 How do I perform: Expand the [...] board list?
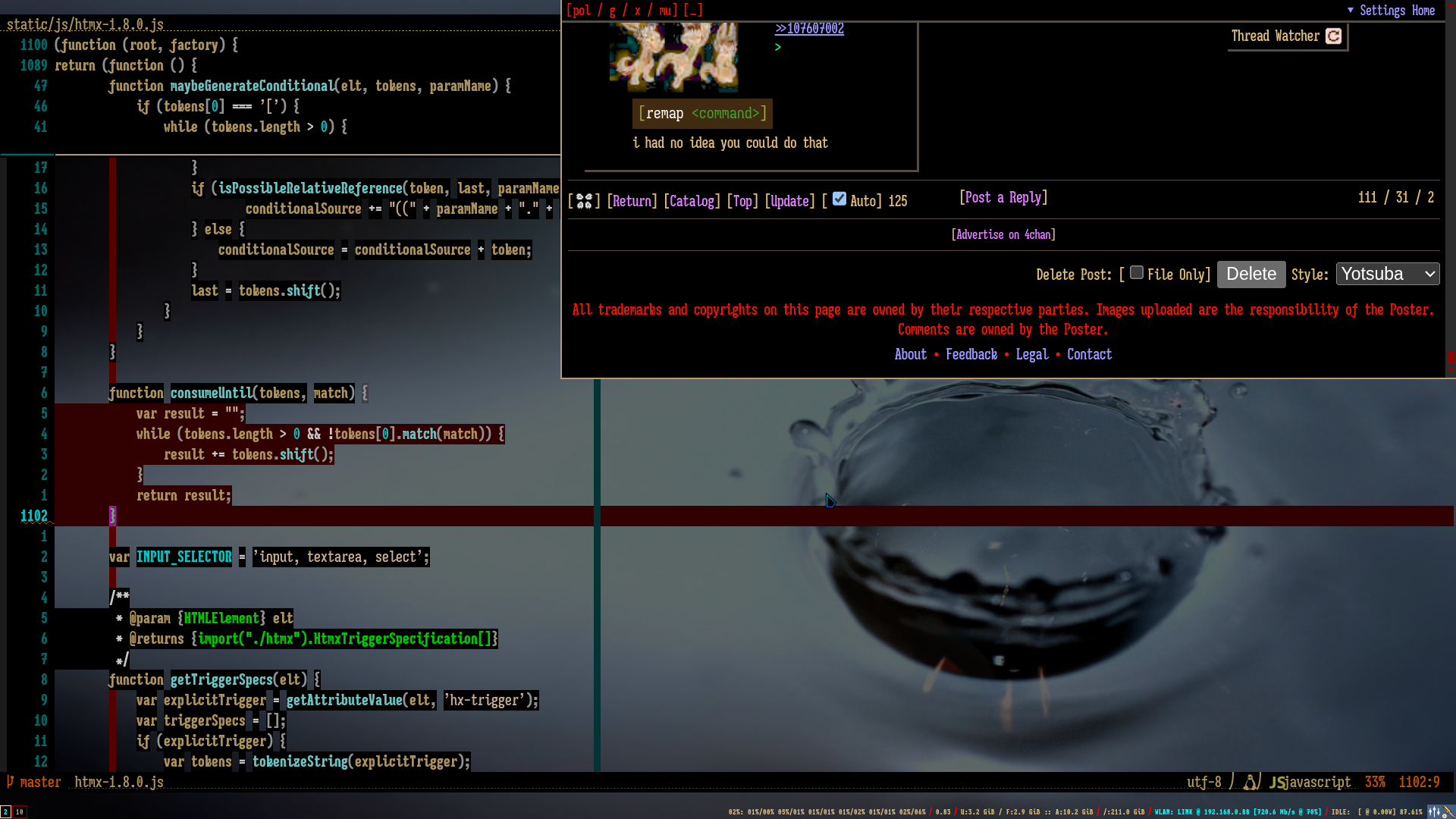coord(693,10)
